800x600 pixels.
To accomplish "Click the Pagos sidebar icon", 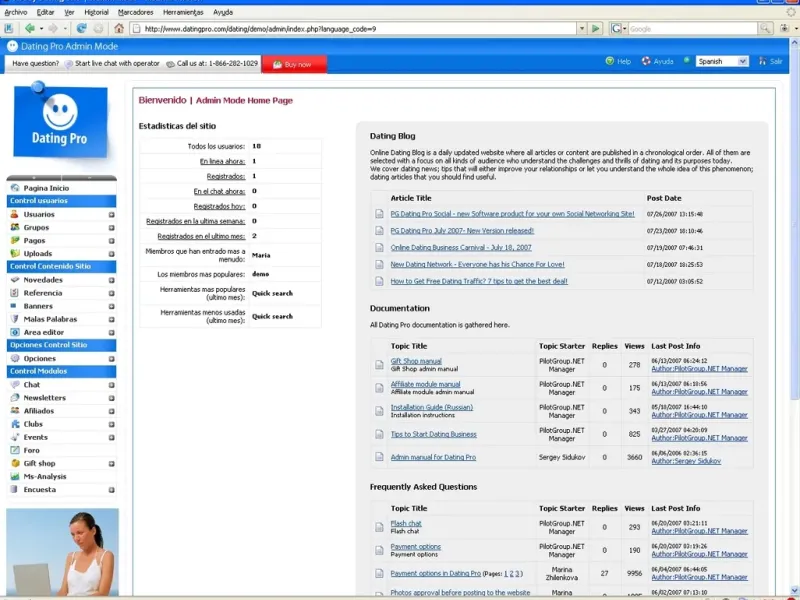I will point(14,240).
